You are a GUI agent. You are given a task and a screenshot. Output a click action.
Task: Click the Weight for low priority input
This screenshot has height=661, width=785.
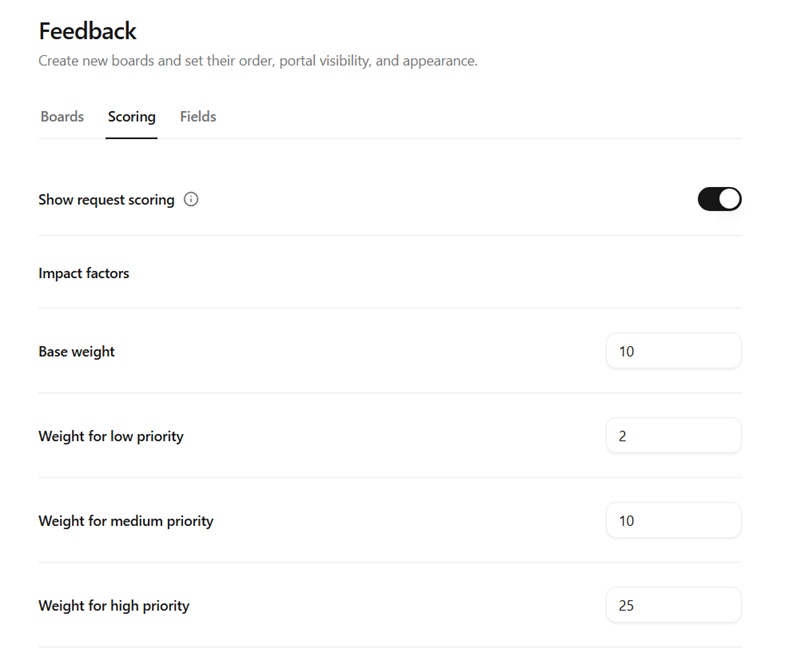(673, 436)
